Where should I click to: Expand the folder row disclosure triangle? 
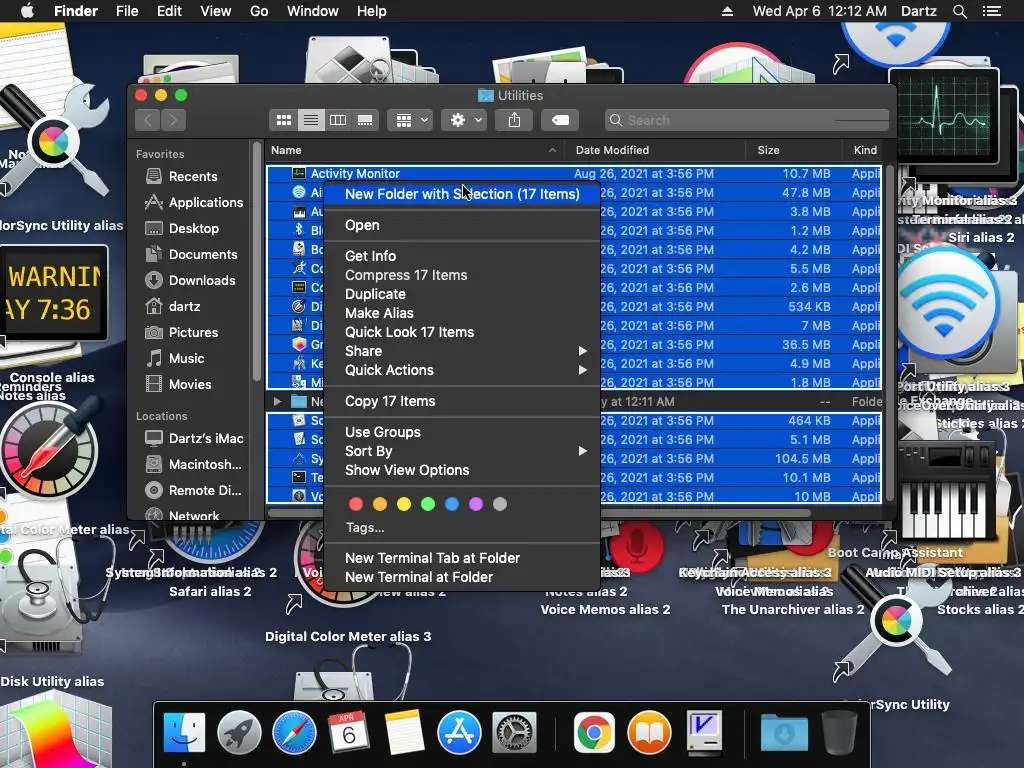(x=278, y=401)
